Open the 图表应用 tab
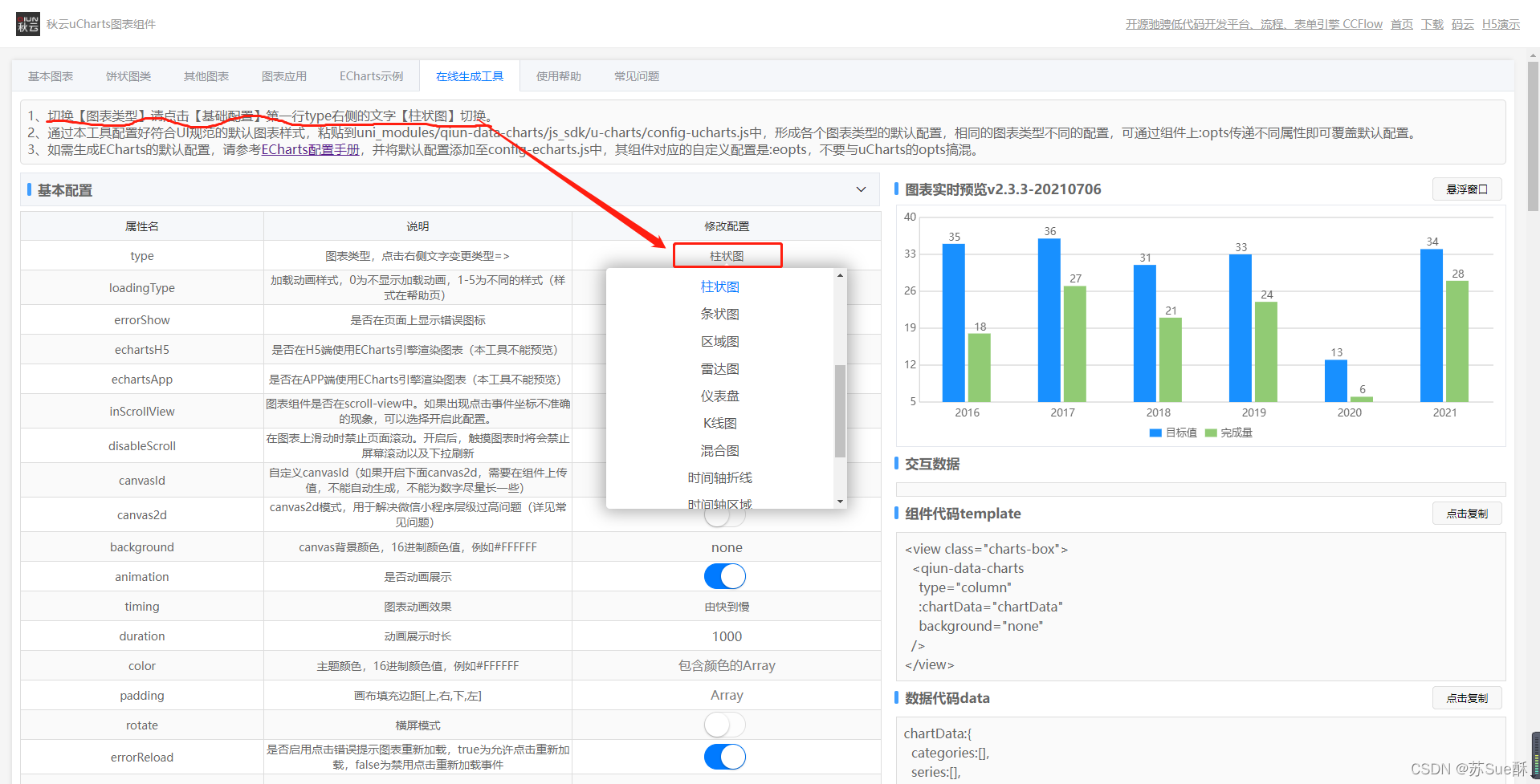 pyautogui.click(x=284, y=76)
